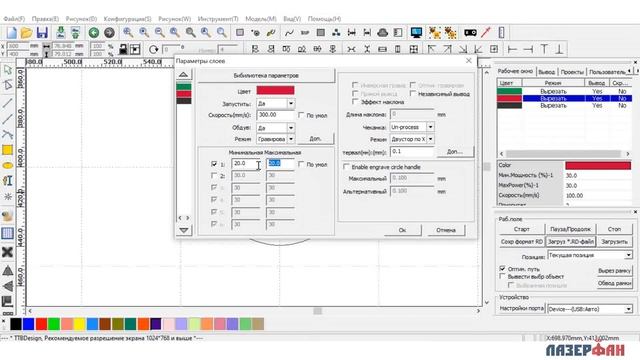Check 'По умол' beside the speed field
Image resolution: width=640 pixels, height=360 pixels.
(301, 116)
